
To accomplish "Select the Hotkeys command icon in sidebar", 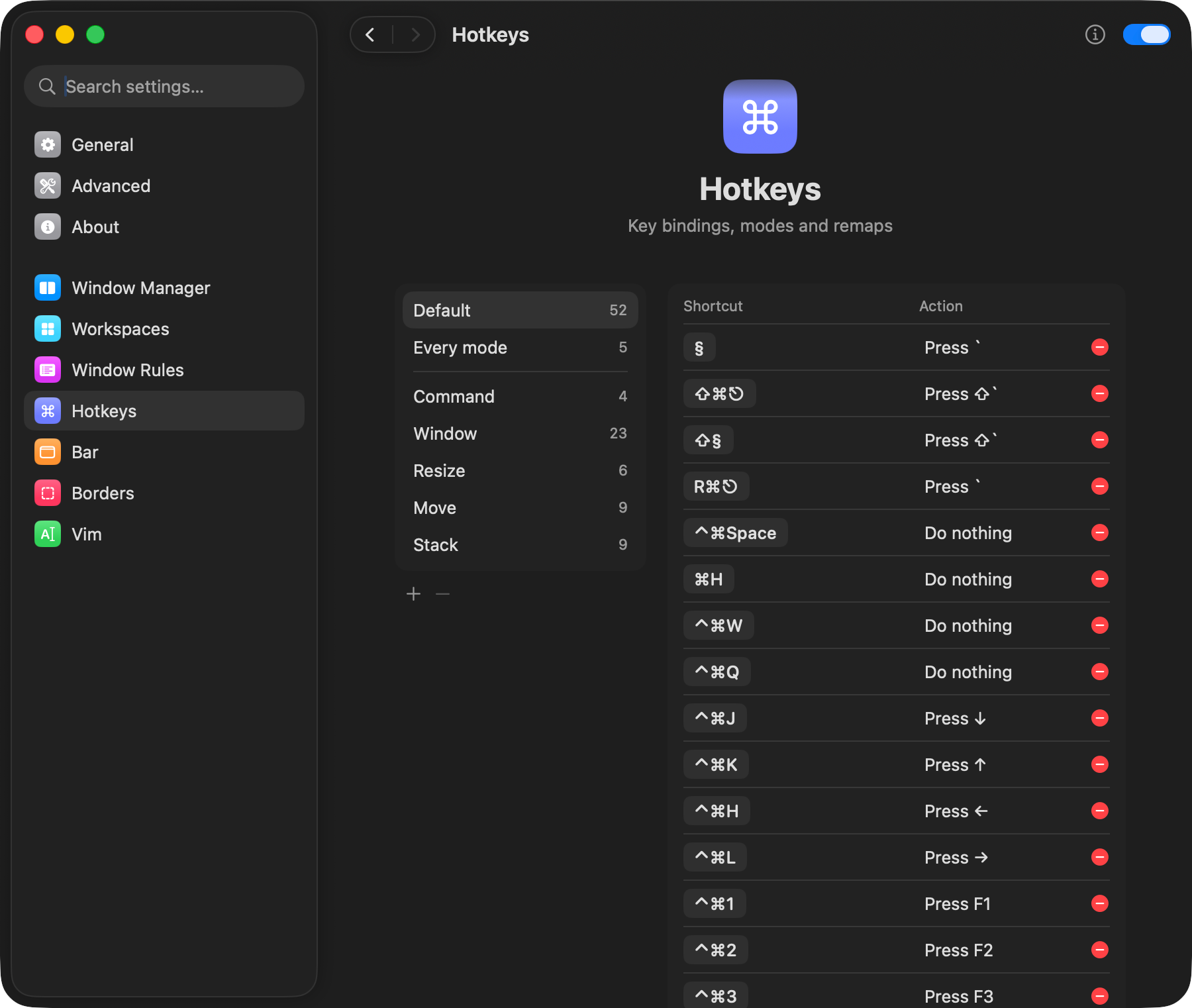I will pos(48,411).
